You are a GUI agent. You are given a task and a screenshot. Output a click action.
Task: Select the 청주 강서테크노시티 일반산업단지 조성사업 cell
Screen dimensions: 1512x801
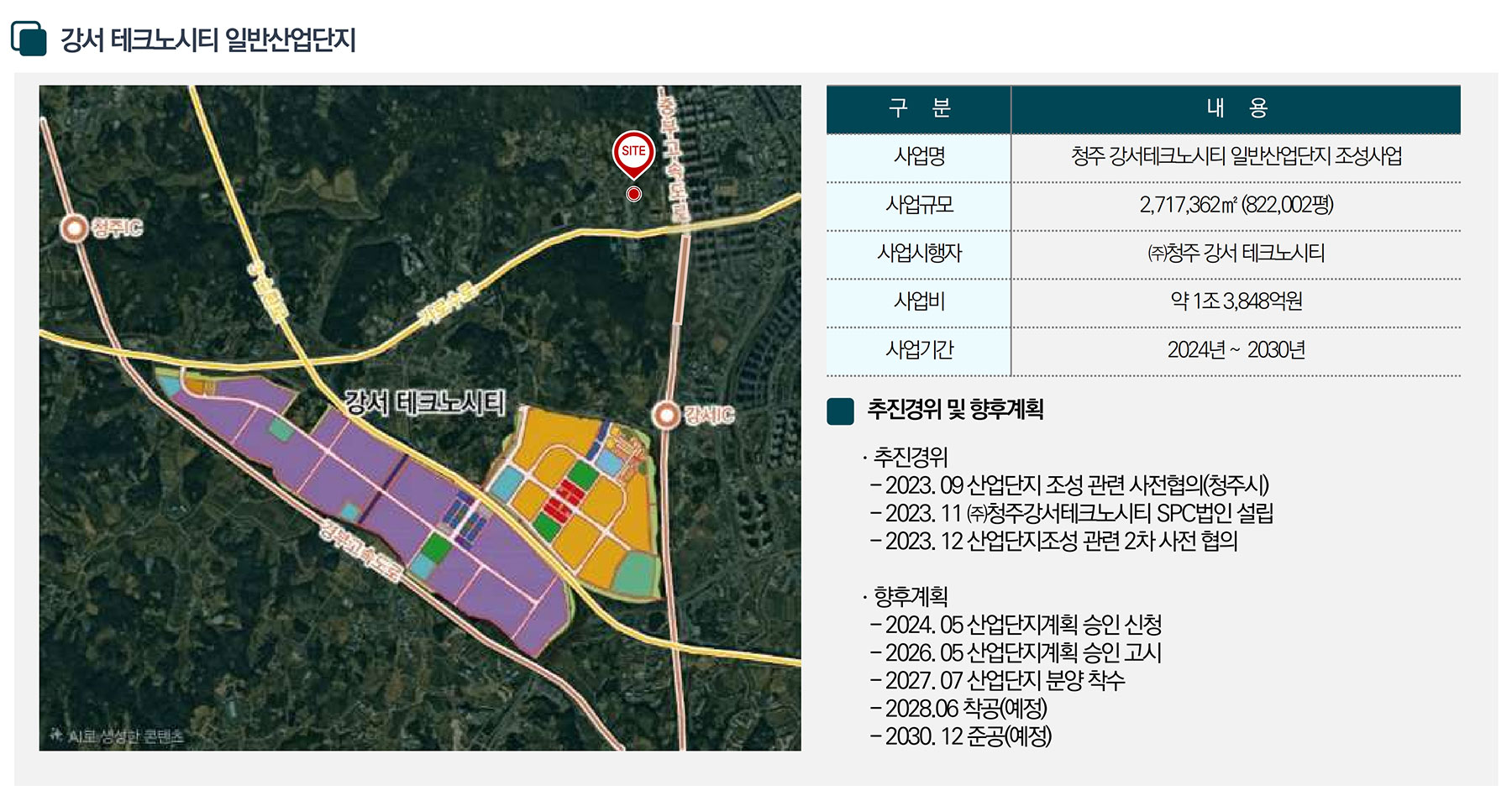coord(1236,156)
